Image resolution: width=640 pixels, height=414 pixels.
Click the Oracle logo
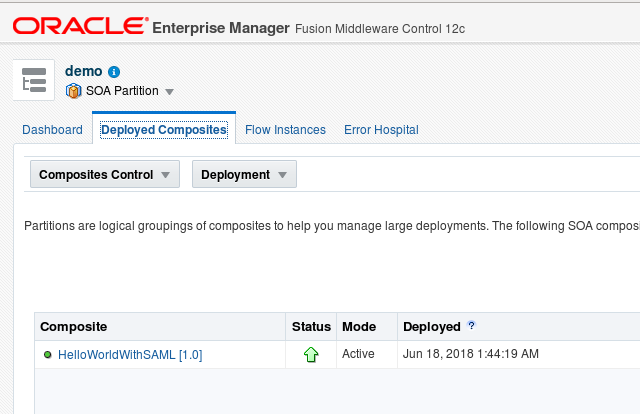coord(80,26)
